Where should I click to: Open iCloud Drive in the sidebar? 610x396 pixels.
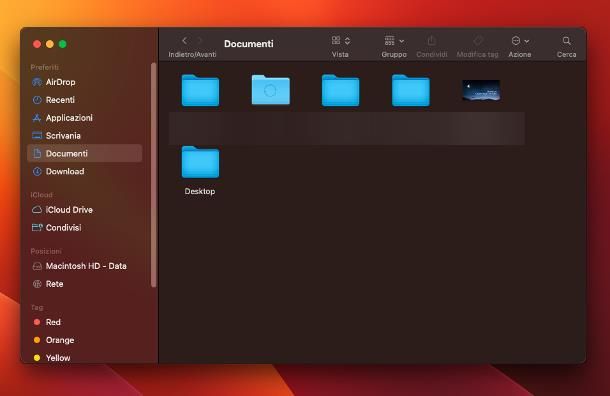(x=85, y=210)
